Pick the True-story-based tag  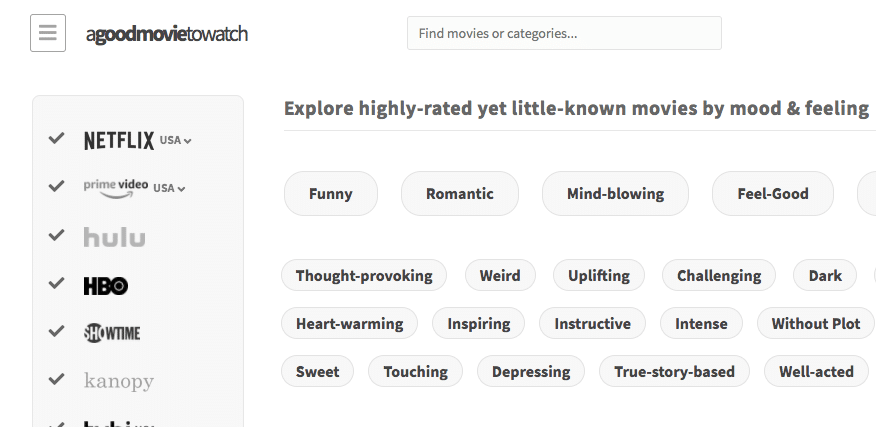point(674,372)
